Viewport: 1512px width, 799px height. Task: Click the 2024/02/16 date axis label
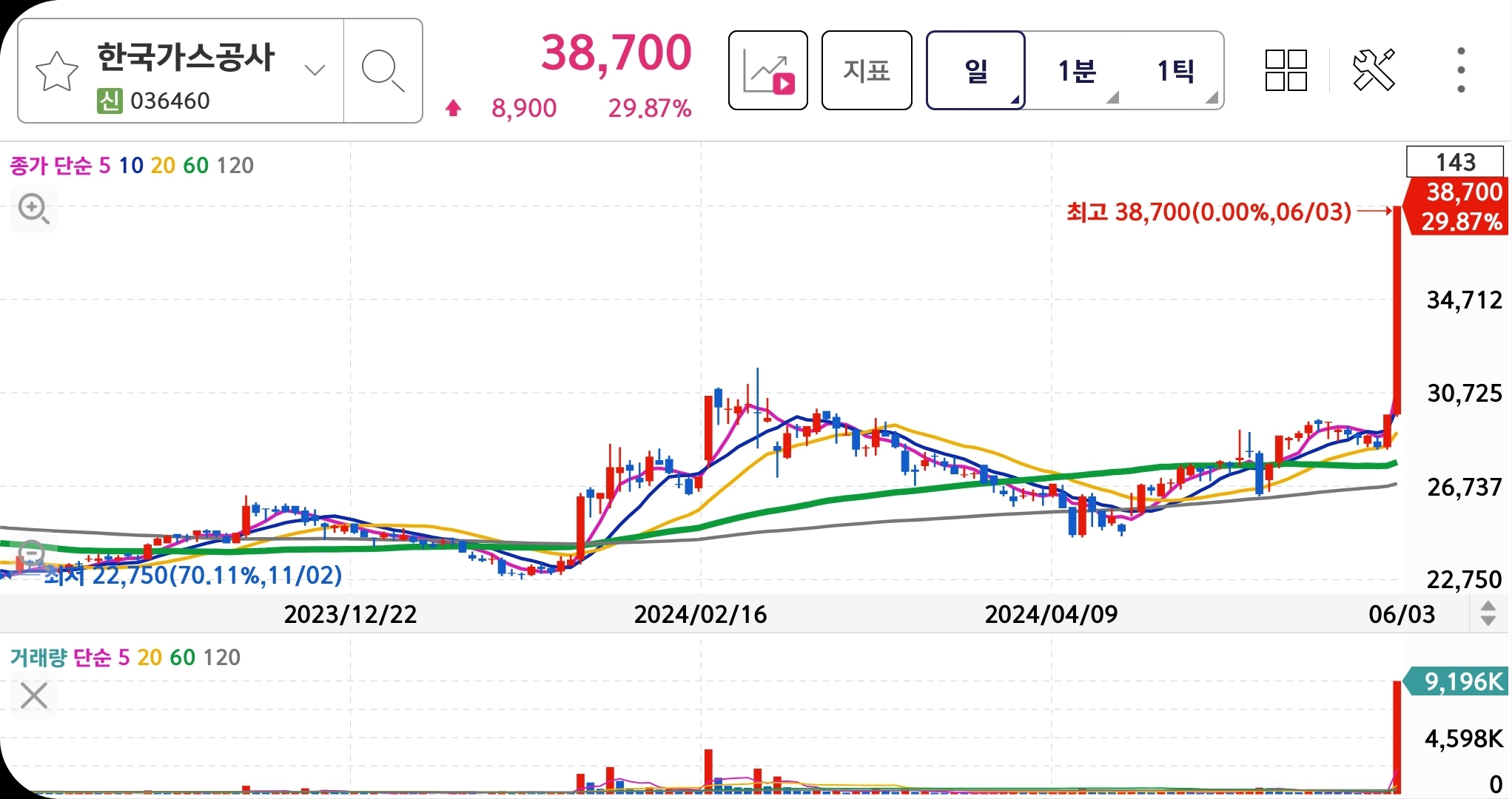pos(700,614)
